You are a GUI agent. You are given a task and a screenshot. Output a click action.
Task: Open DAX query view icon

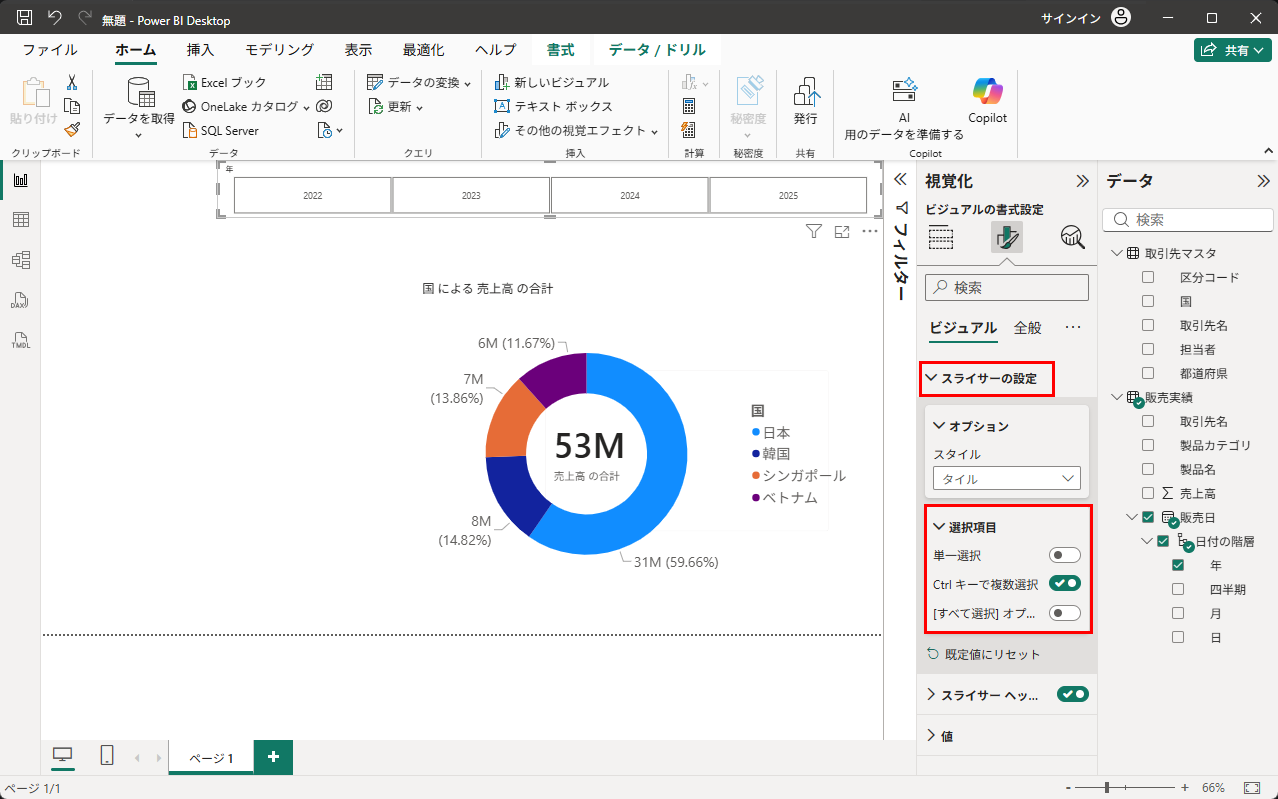point(21,300)
